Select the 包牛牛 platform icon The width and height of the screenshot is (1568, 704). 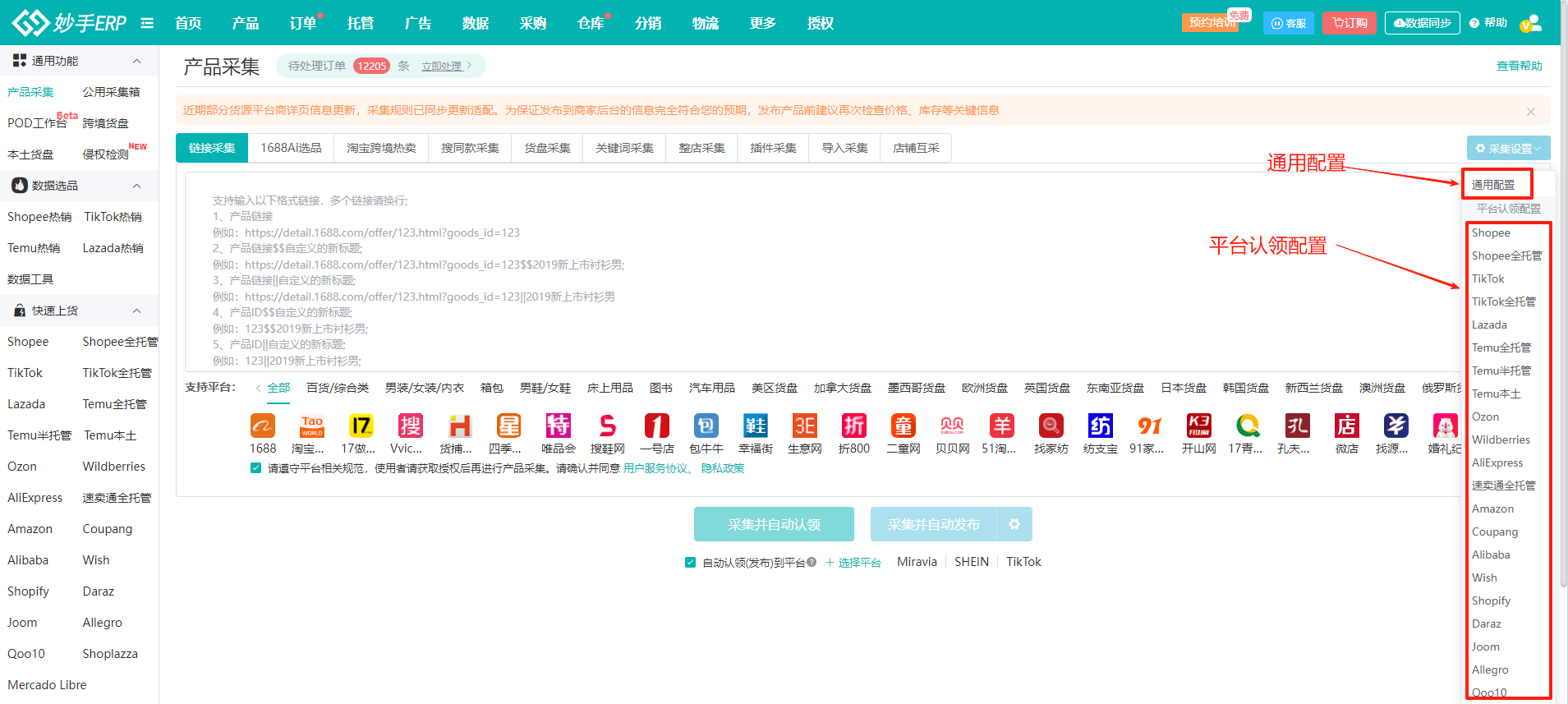(706, 426)
